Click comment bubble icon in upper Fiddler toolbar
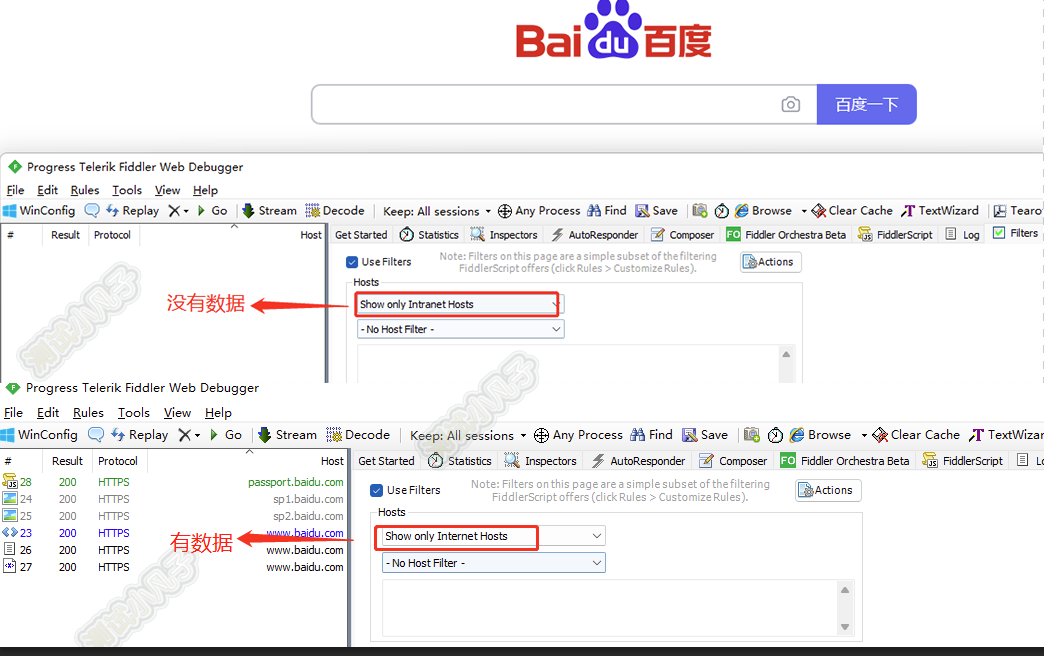Image resolution: width=1044 pixels, height=656 pixels. pyautogui.click(x=92, y=210)
